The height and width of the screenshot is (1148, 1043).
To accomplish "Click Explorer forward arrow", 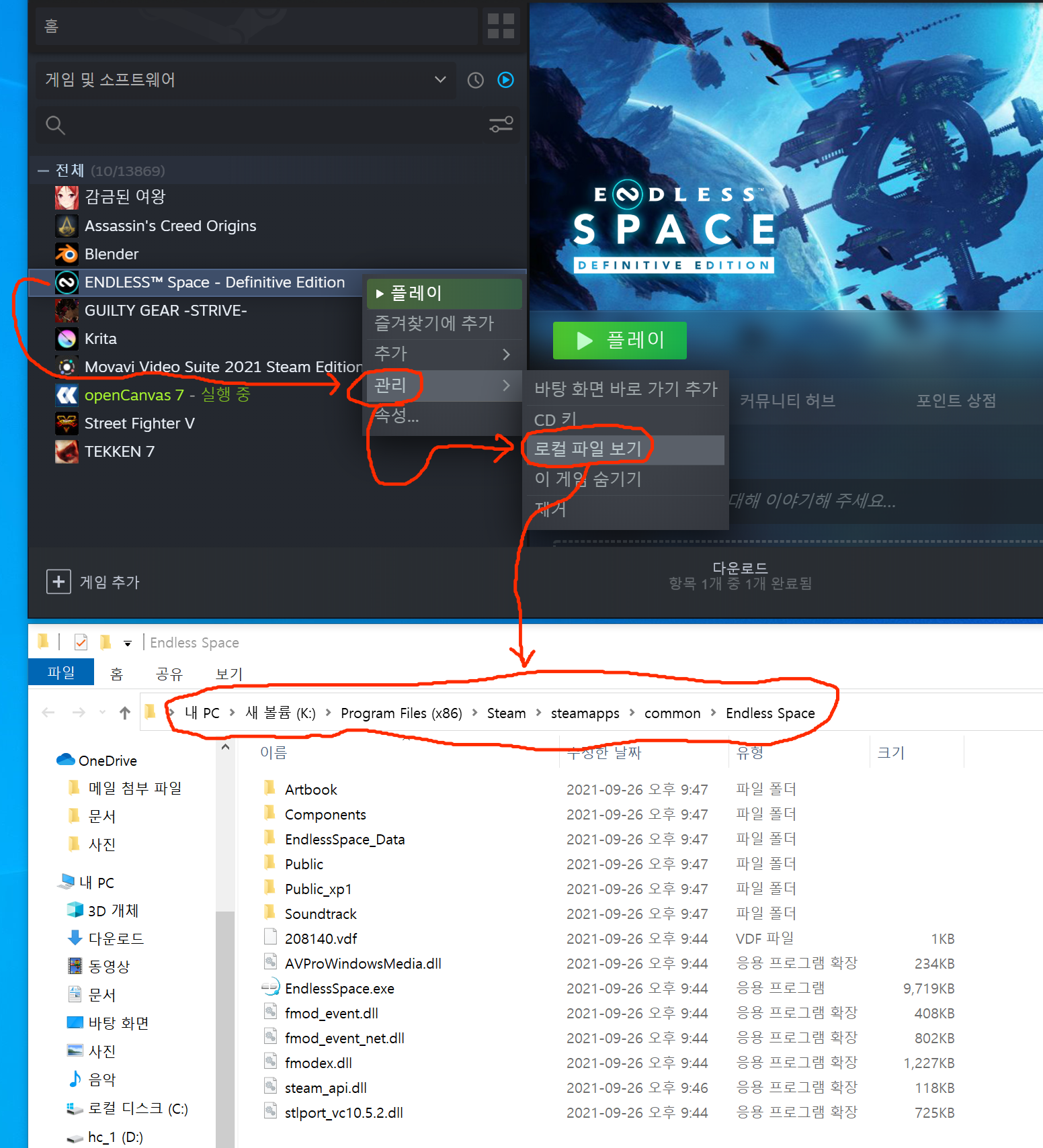I will click(x=79, y=713).
